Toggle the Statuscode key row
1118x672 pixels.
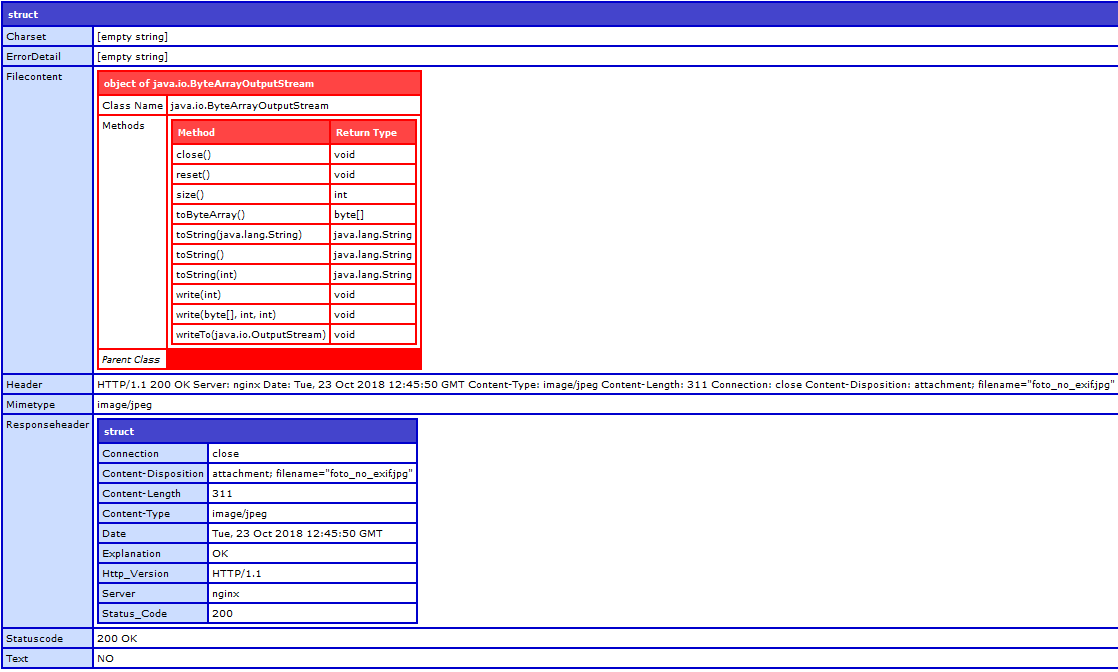pos(47,638)
